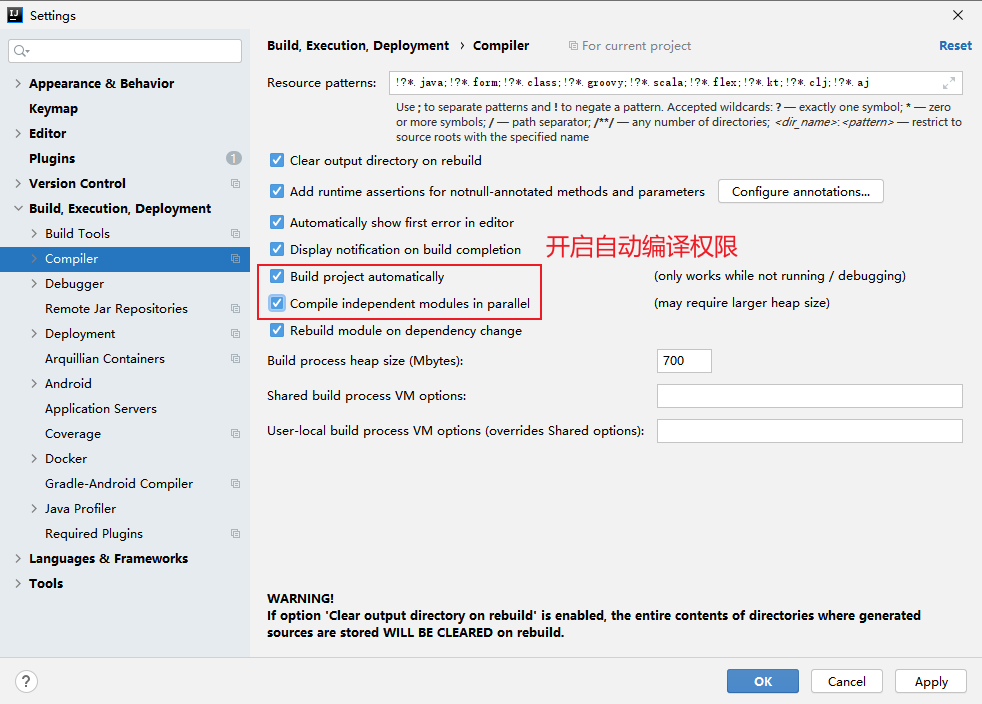This screenshot has width=982, height=704.
Task: Click the project-level icon beside Required Plugins
Action: [235, 534]
